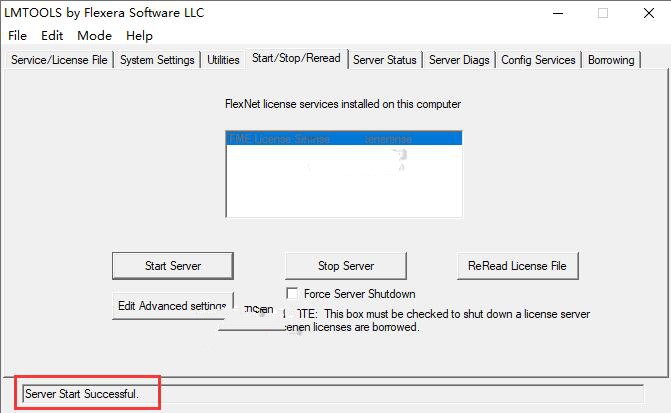Click the Start Server button
The height and width of the screenshot is (413, 671).
(x=173, y=266)
